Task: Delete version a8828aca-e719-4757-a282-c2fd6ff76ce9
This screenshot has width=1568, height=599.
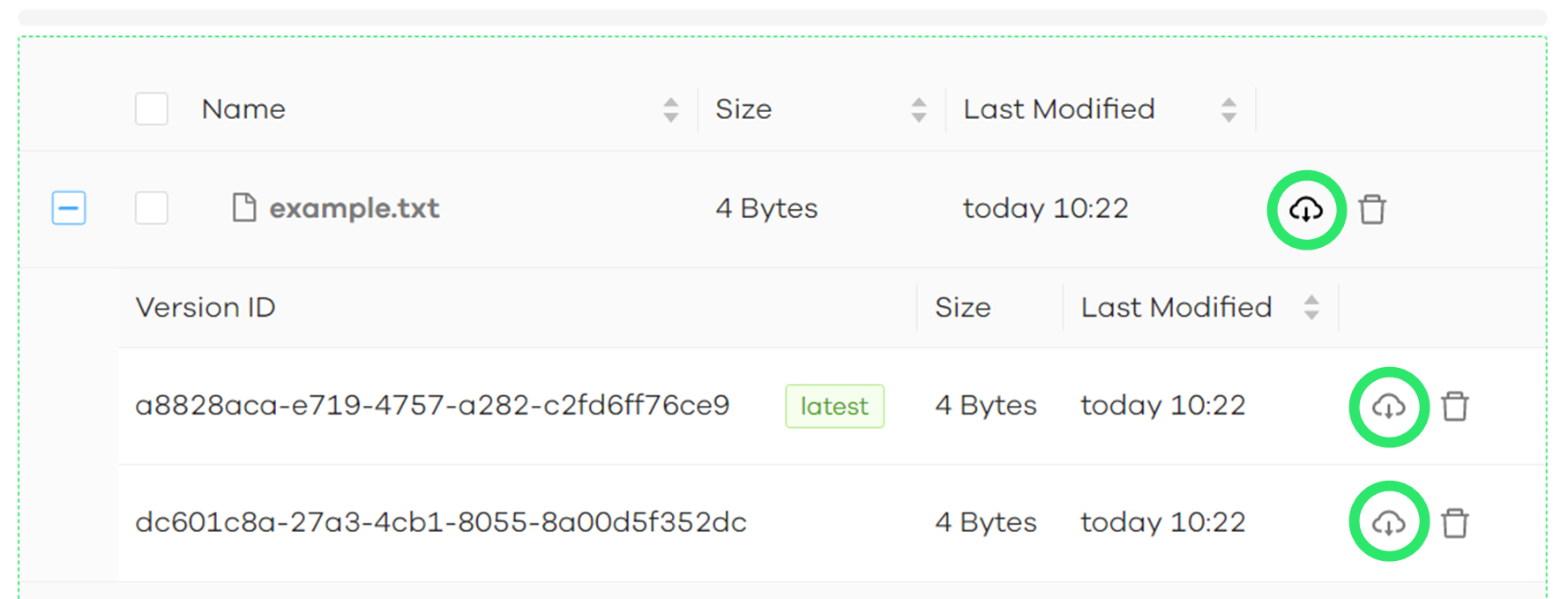Action: pyautogui.click(x=1454, y=407)
